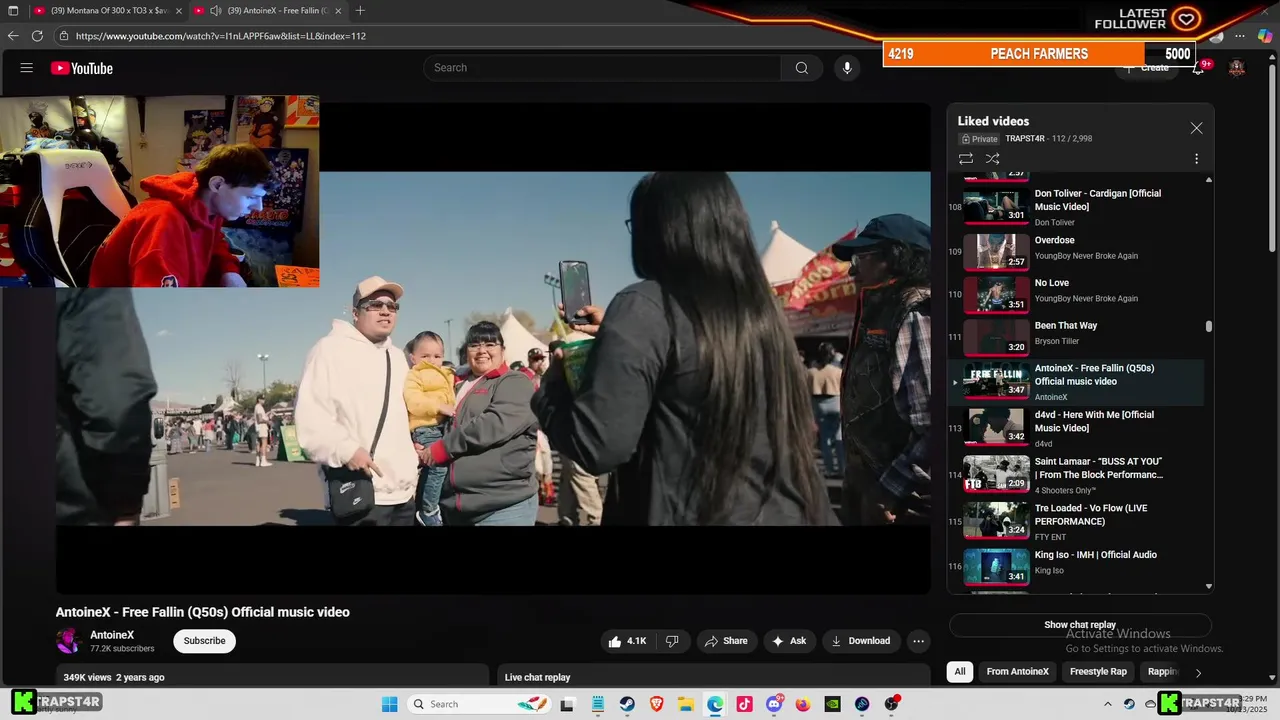Open playlist three-dot options menu
This screenshot has width=1280, height=720.
[1196, 159]
